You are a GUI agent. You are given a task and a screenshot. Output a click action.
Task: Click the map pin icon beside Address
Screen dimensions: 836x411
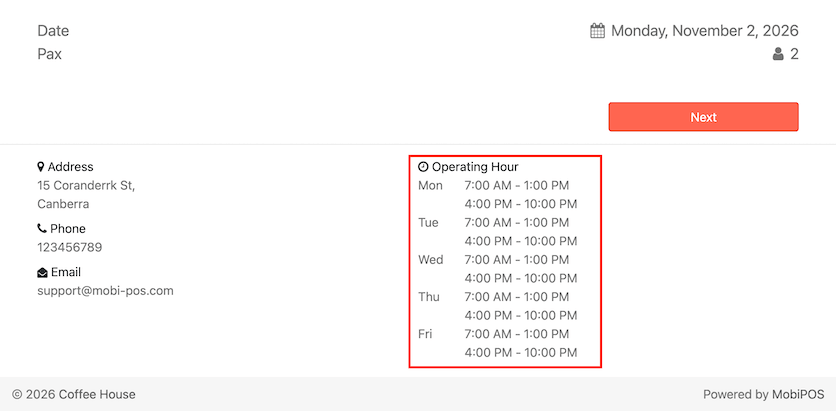(x=41, y=167)
